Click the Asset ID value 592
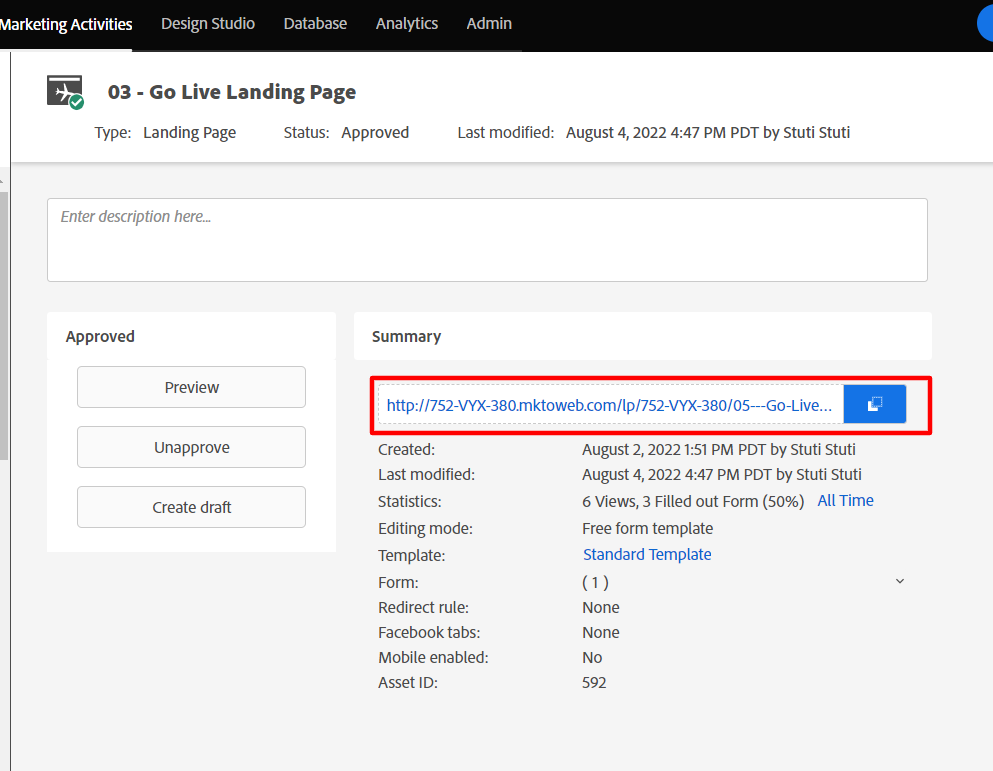The image size is (993, 771). click(x=594, y=682)
